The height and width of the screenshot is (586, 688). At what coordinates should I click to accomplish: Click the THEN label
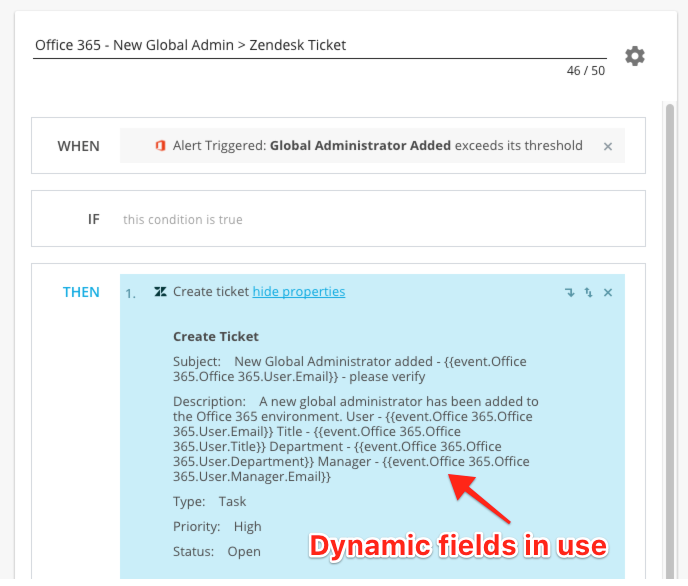tap(81, 292)
